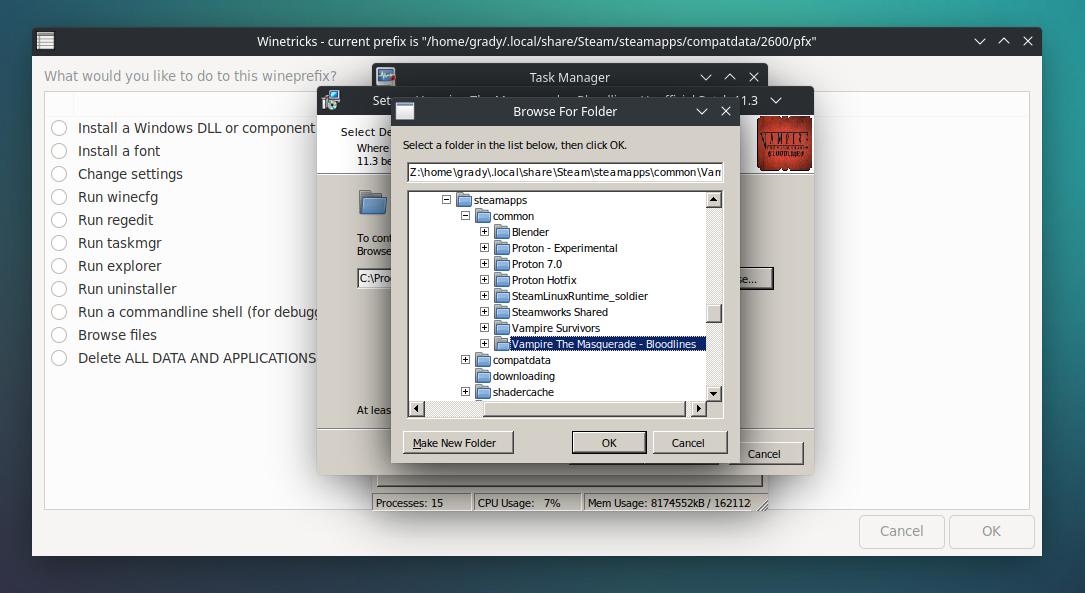The image size is (1085, 593).
Task: Select the Run winecfg option
Action: pyautogui.click(x=60, y=197)
